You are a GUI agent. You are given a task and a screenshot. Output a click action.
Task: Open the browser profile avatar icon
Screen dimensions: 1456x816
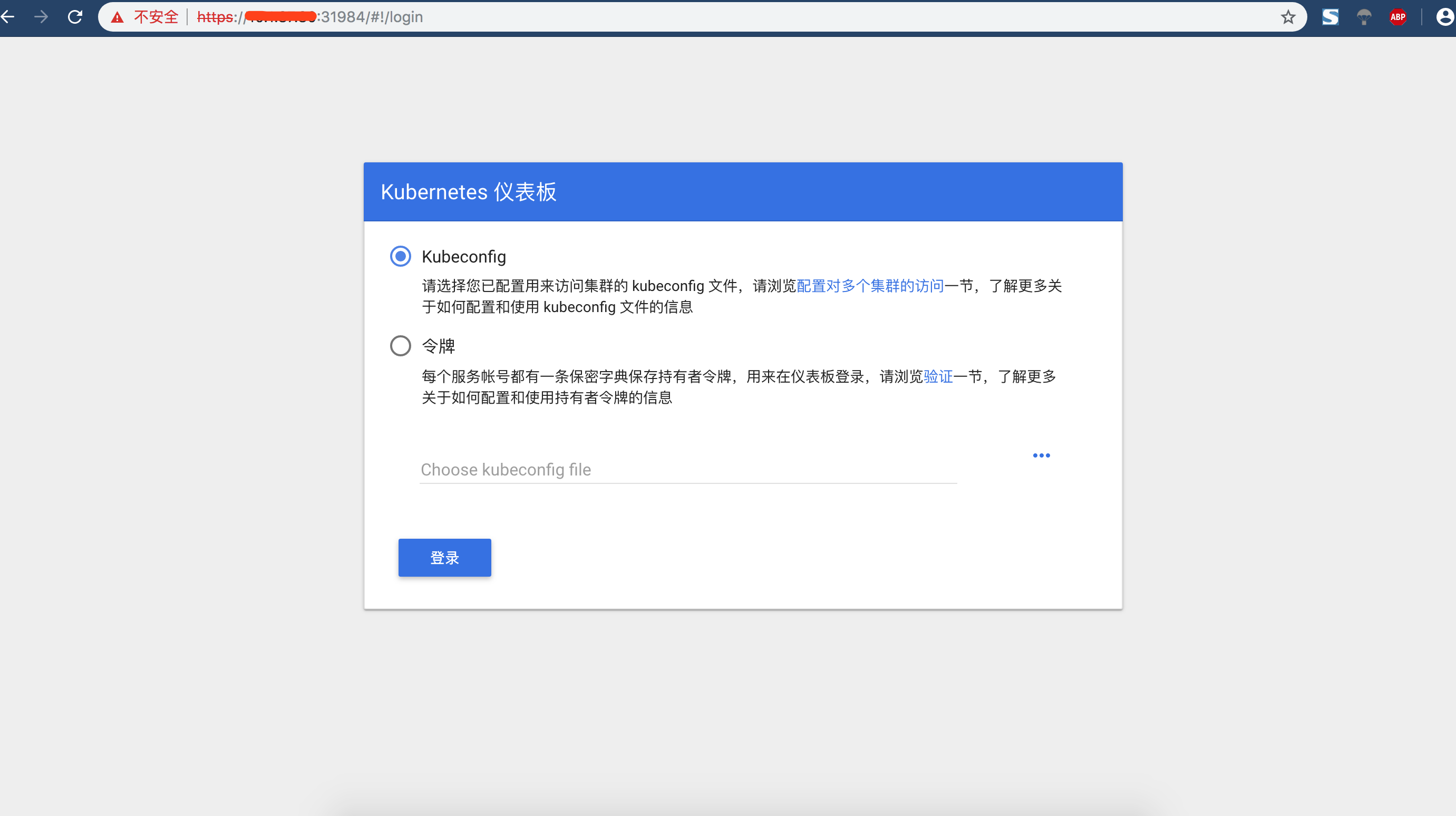point(1445,17)
